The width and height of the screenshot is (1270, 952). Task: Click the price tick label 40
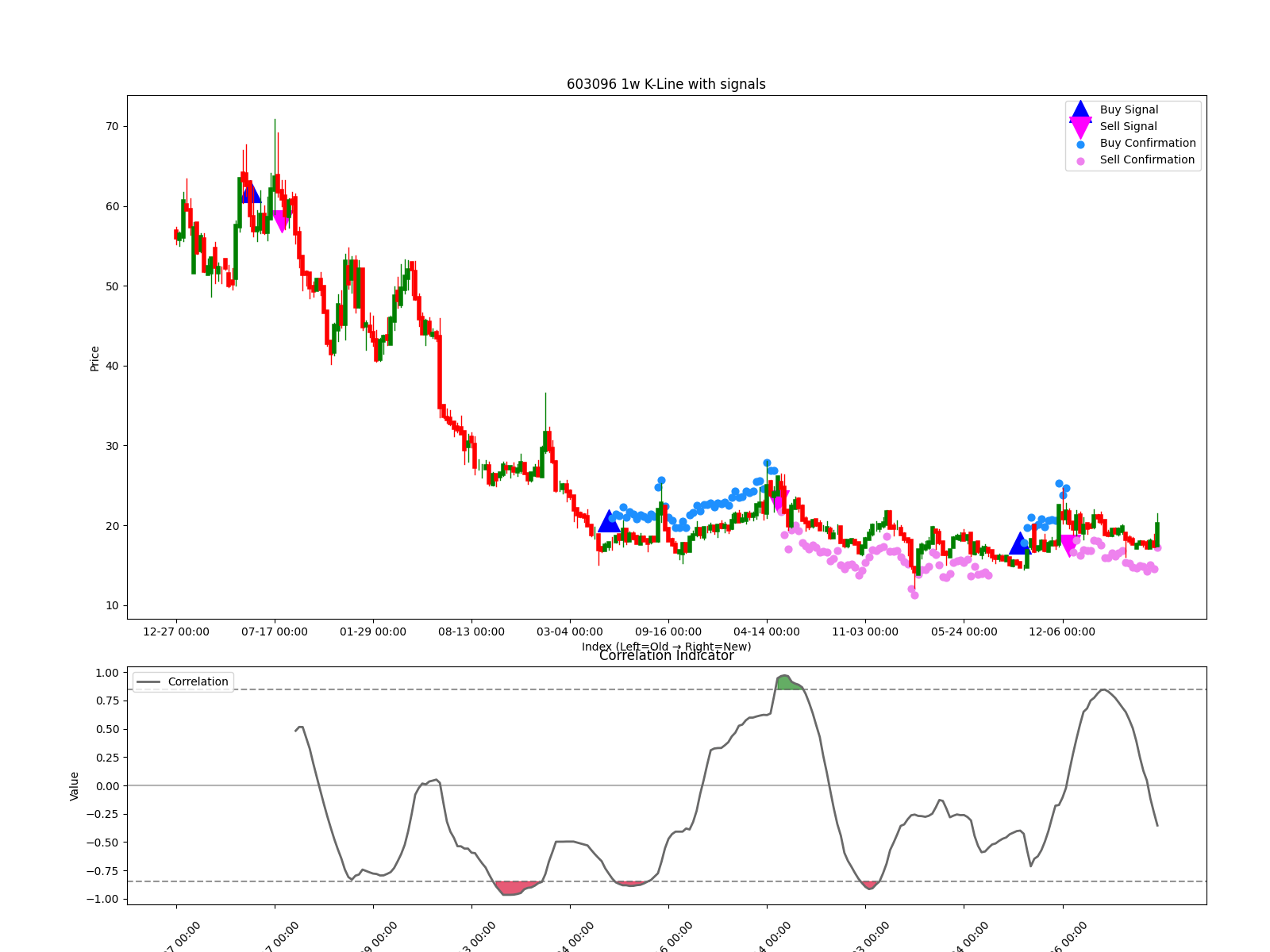click(111, 367)
